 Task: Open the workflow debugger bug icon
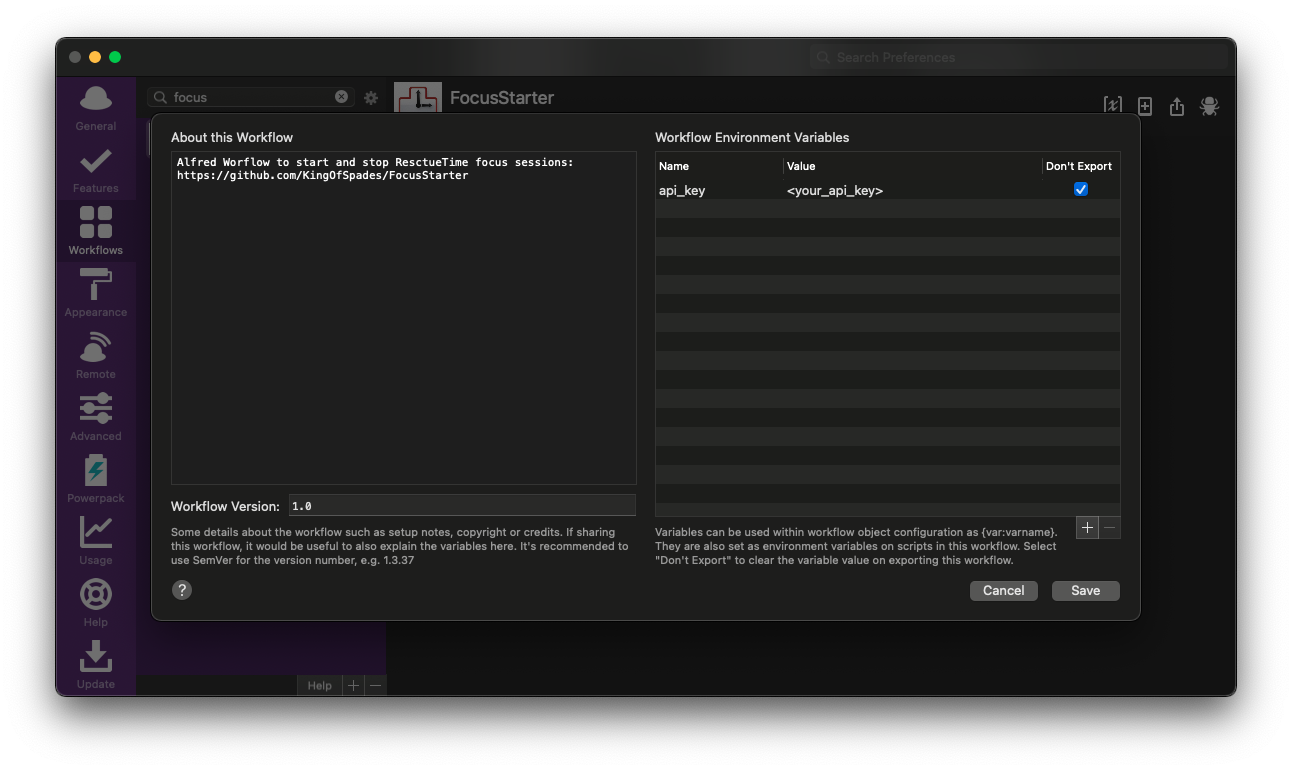coord(1209,106)
